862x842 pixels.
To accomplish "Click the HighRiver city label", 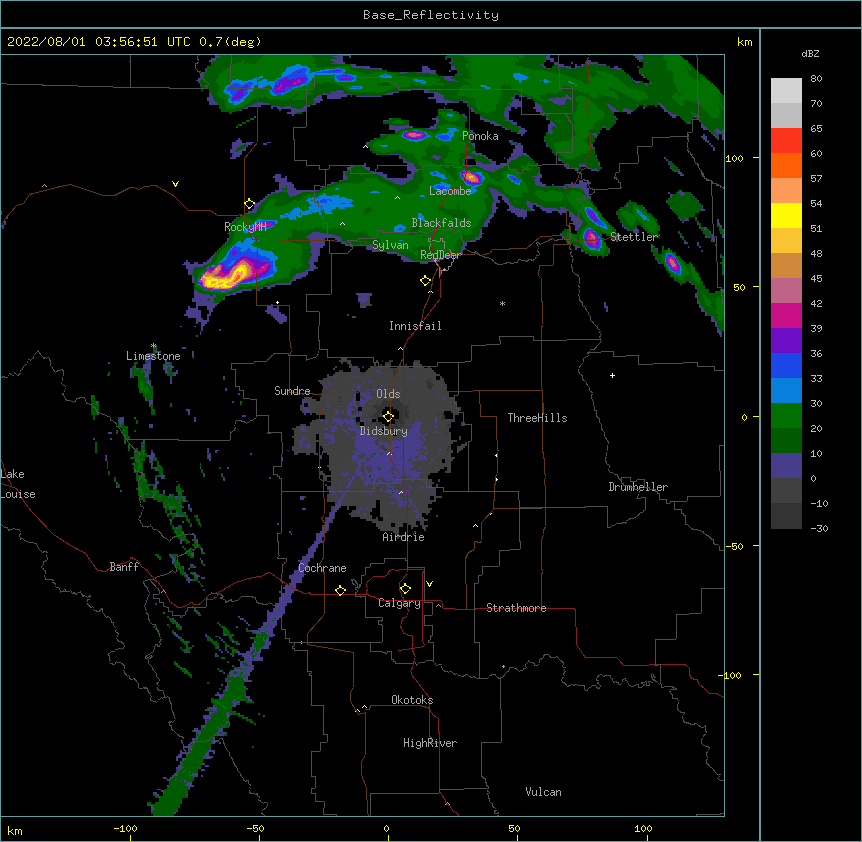I will click(430, 743).
